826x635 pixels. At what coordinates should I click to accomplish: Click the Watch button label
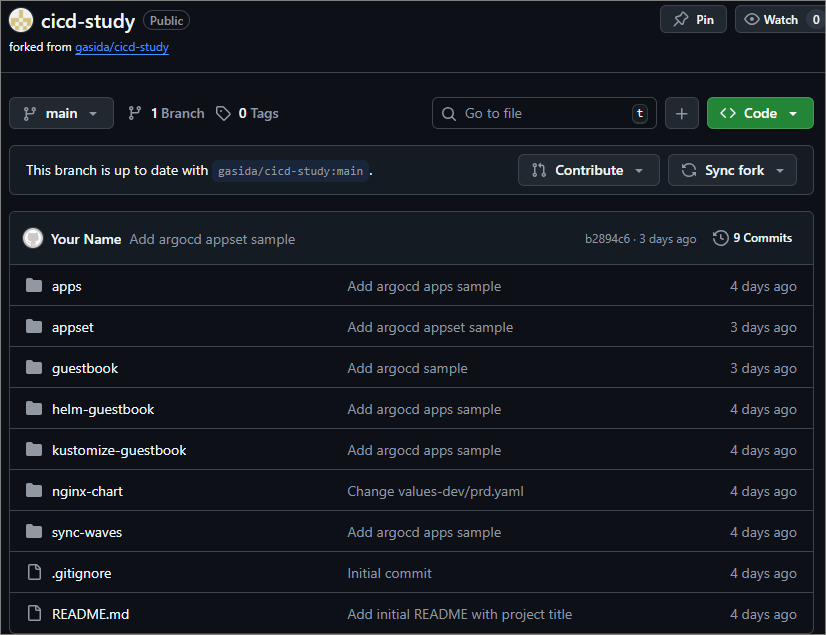(x=781, y=20)
